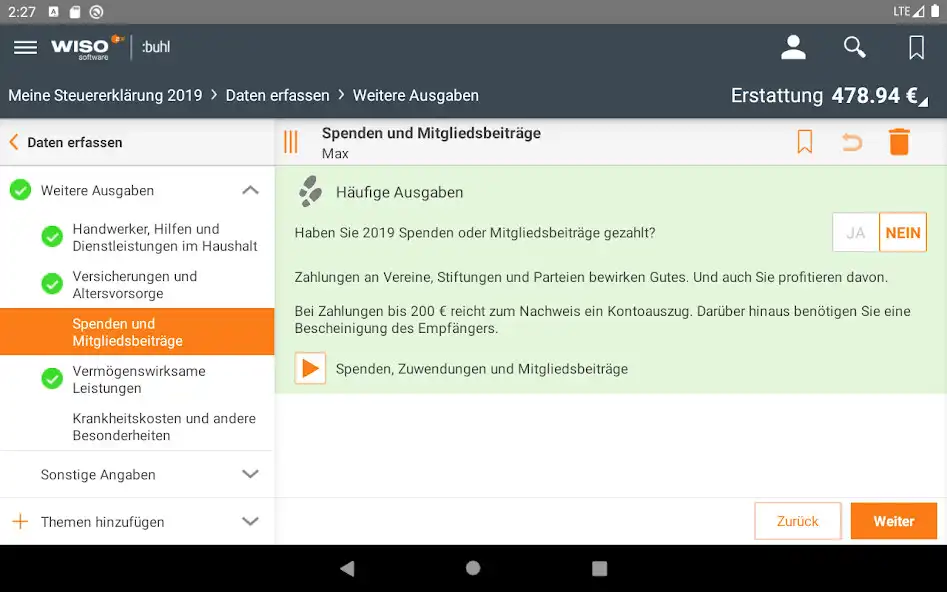Open the navigation hamburger menu
The height and width of the screenshot is (592, 947).
pos(25,46)
